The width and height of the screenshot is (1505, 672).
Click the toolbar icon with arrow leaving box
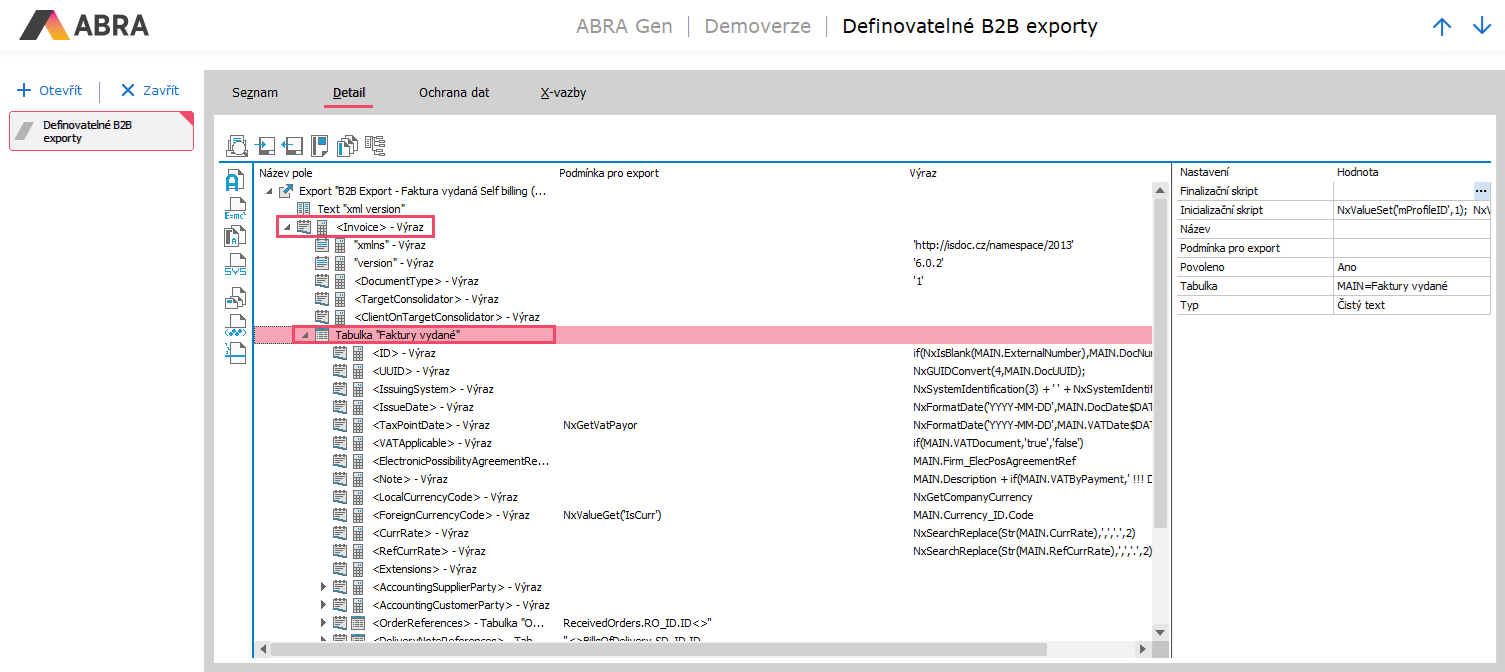click(x=292, y=146)
